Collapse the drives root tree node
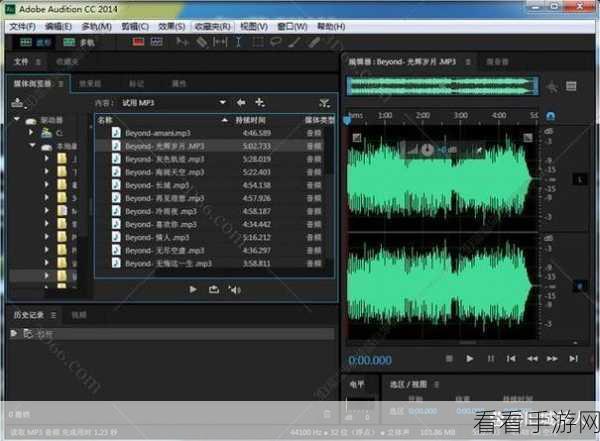 16,119
